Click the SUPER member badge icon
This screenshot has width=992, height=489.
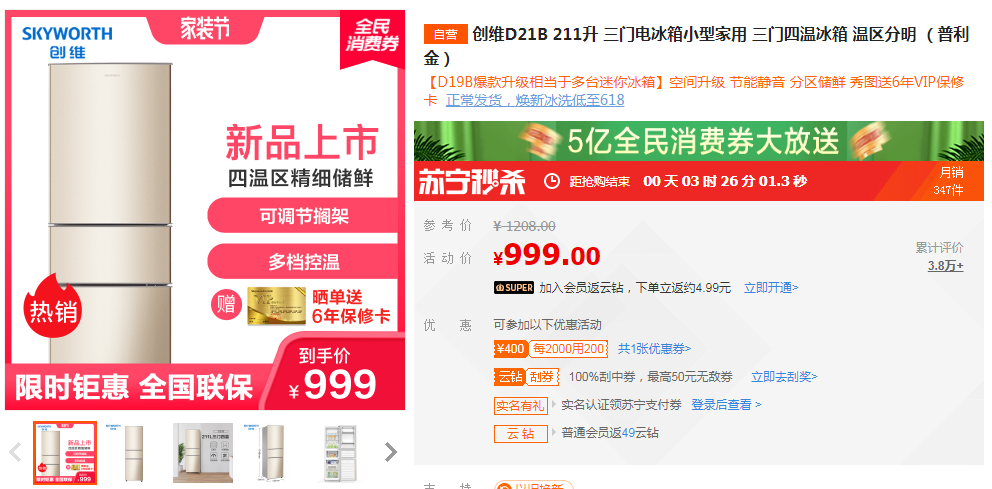click(514, 288)
